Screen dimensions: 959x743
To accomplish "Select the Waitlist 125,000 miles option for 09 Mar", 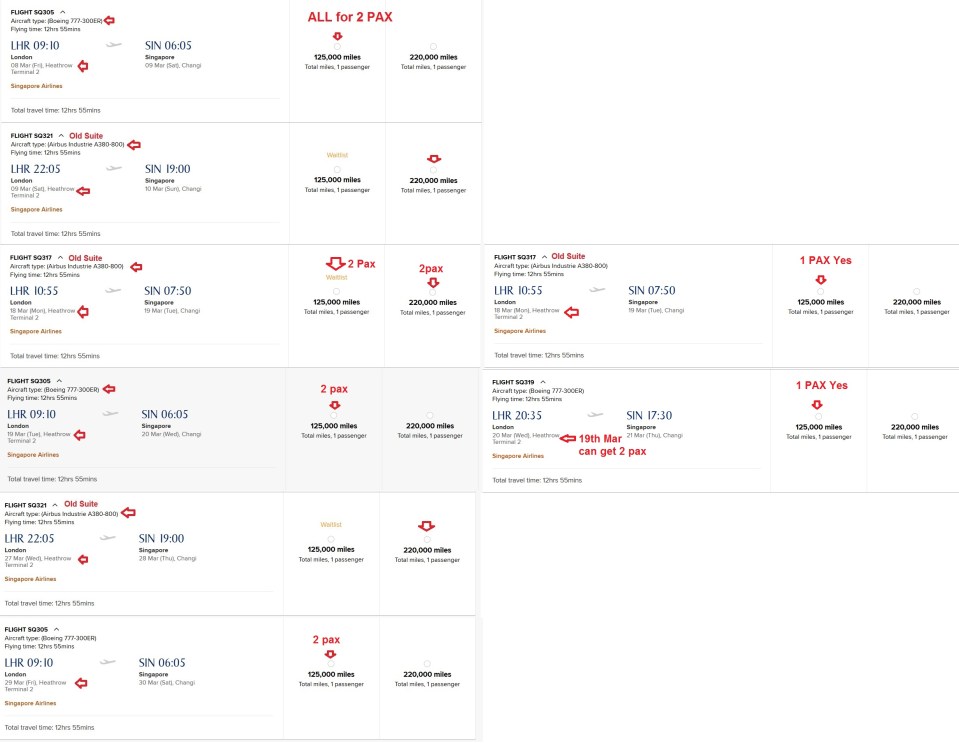I will coord(337,169).
